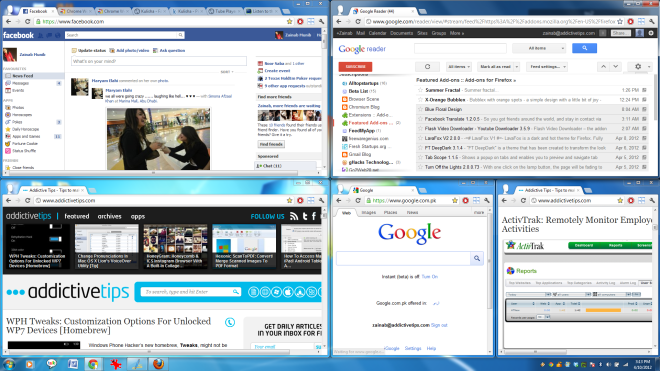The height and width of the screenshot is (371, 660).
Task: Open Calendar in Google top bar
Action: (x=377, y=33)
